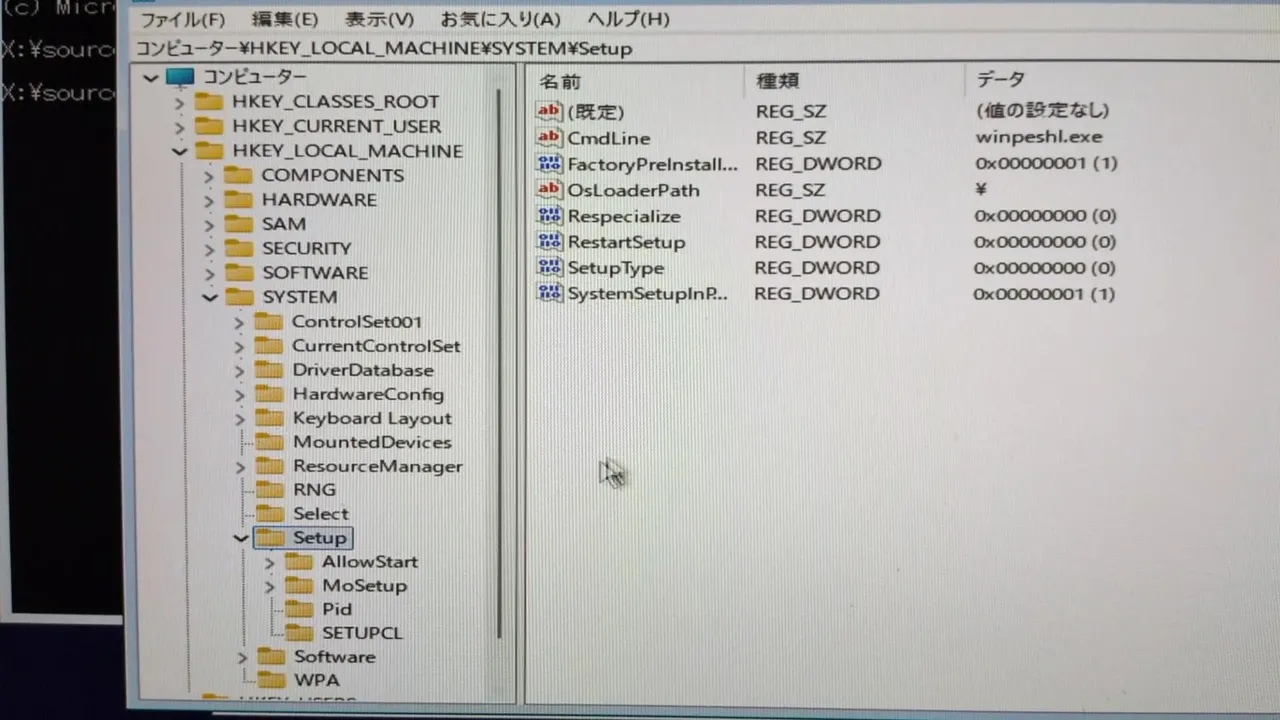Click the HardwareConfig folder icon

pos(269,393)
